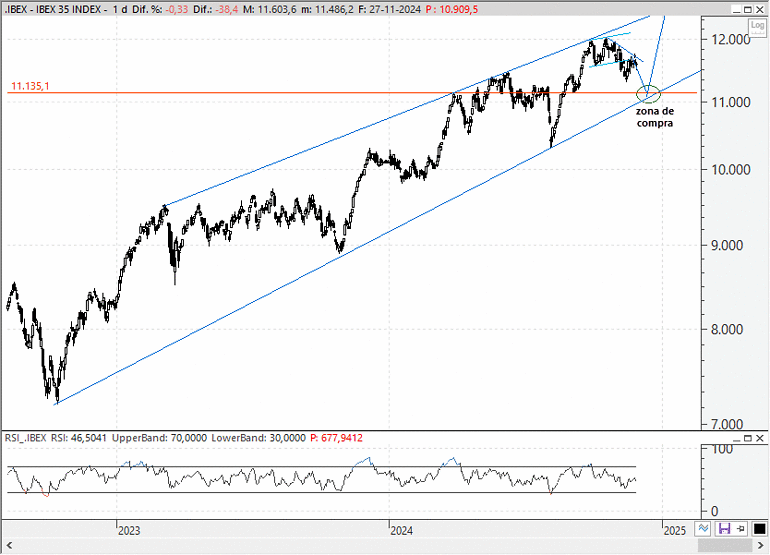Click the 'M: 11.603,6' header value
Image resolution: width=770 pixels, height=555 pixels.
pyautogui.click(x=270, y=9)
